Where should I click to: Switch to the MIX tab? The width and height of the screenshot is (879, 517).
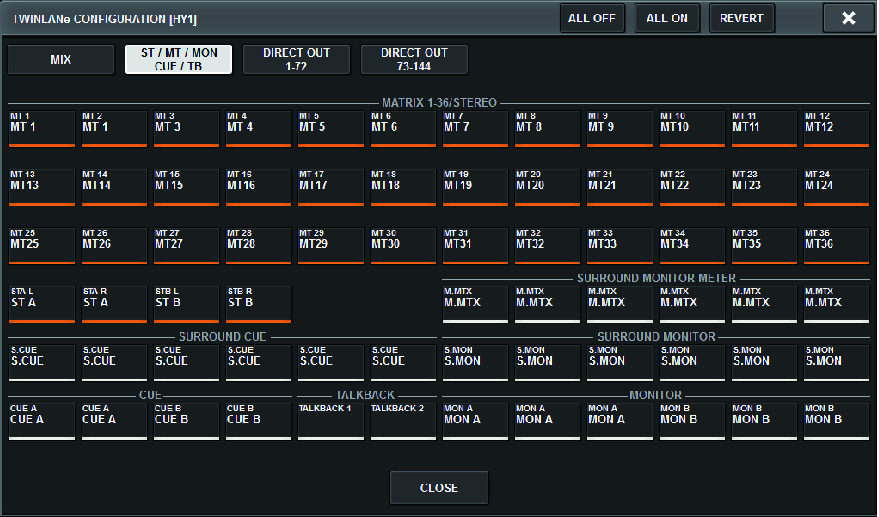coord(61,60)
